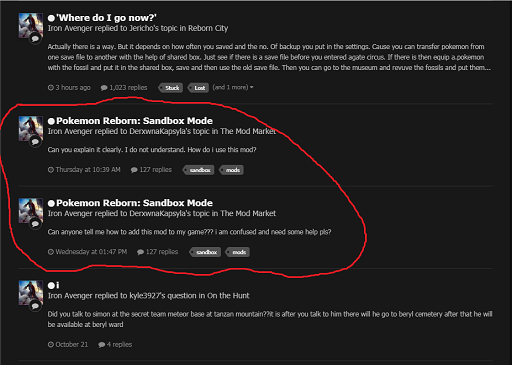Click comment badge on Thursday Sandbox post avatar
The image size is (512, 365).
point(35,142)
